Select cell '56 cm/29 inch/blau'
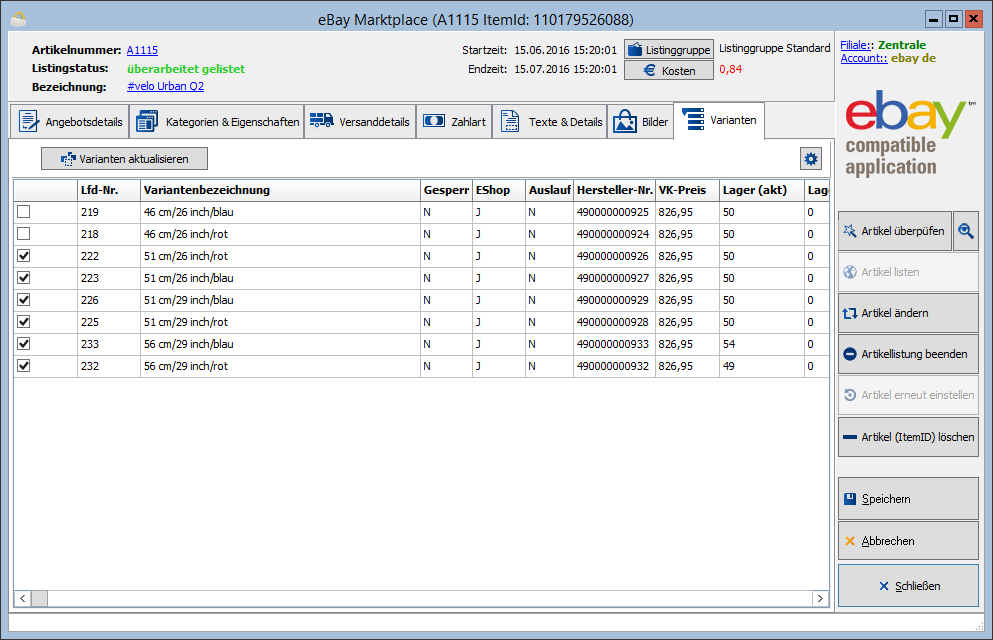 point(280,344)
